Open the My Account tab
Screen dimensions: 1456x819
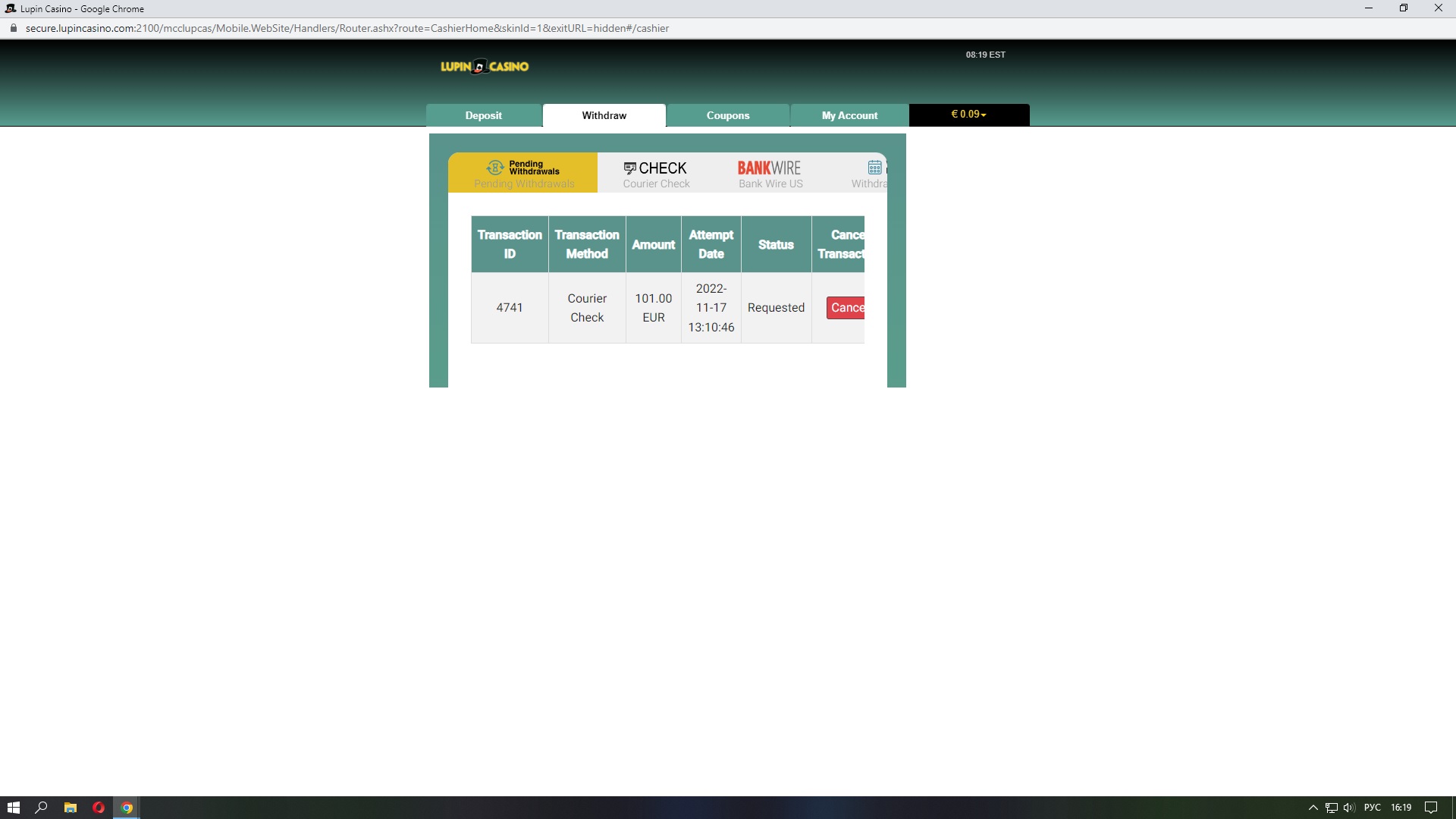pyautogui.click(x=849, y=115)
